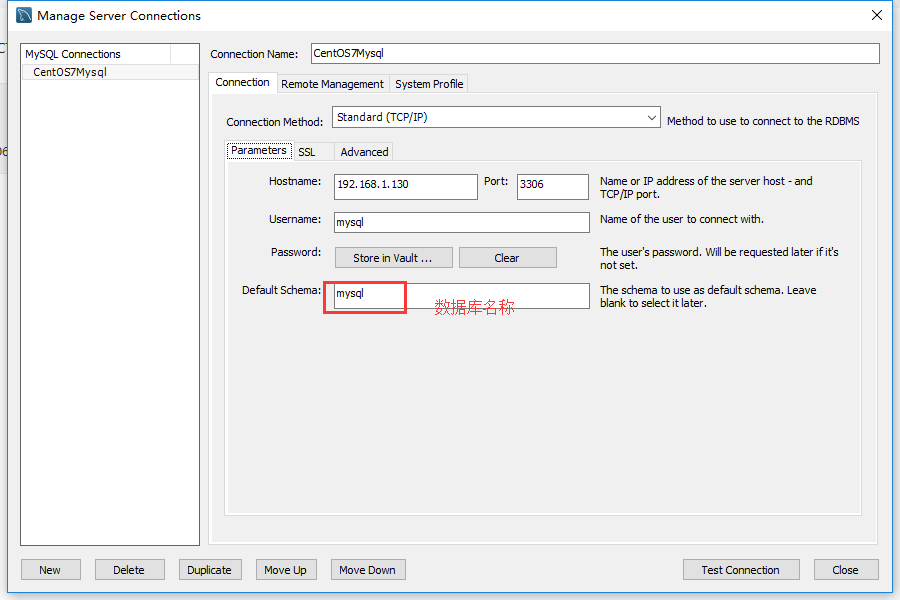Click the Username input field
900x600 pixels.
(461, 222)
